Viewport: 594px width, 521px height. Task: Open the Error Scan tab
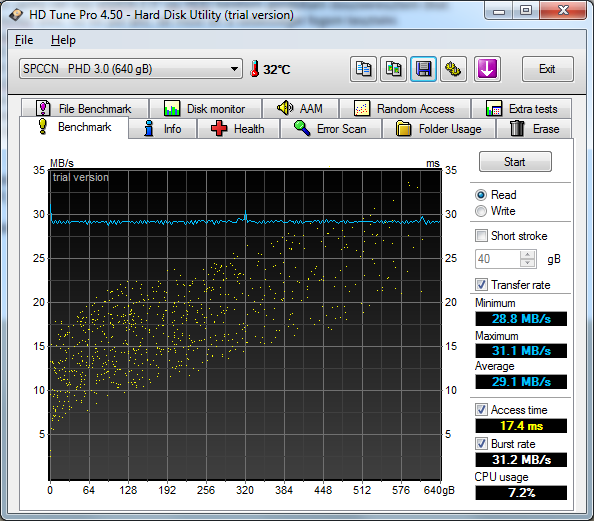point(331,129)
